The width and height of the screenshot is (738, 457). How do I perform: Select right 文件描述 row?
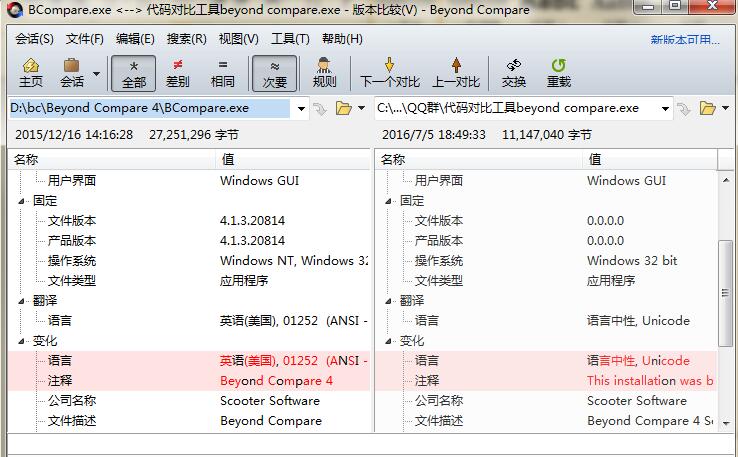tap(546, 421)
